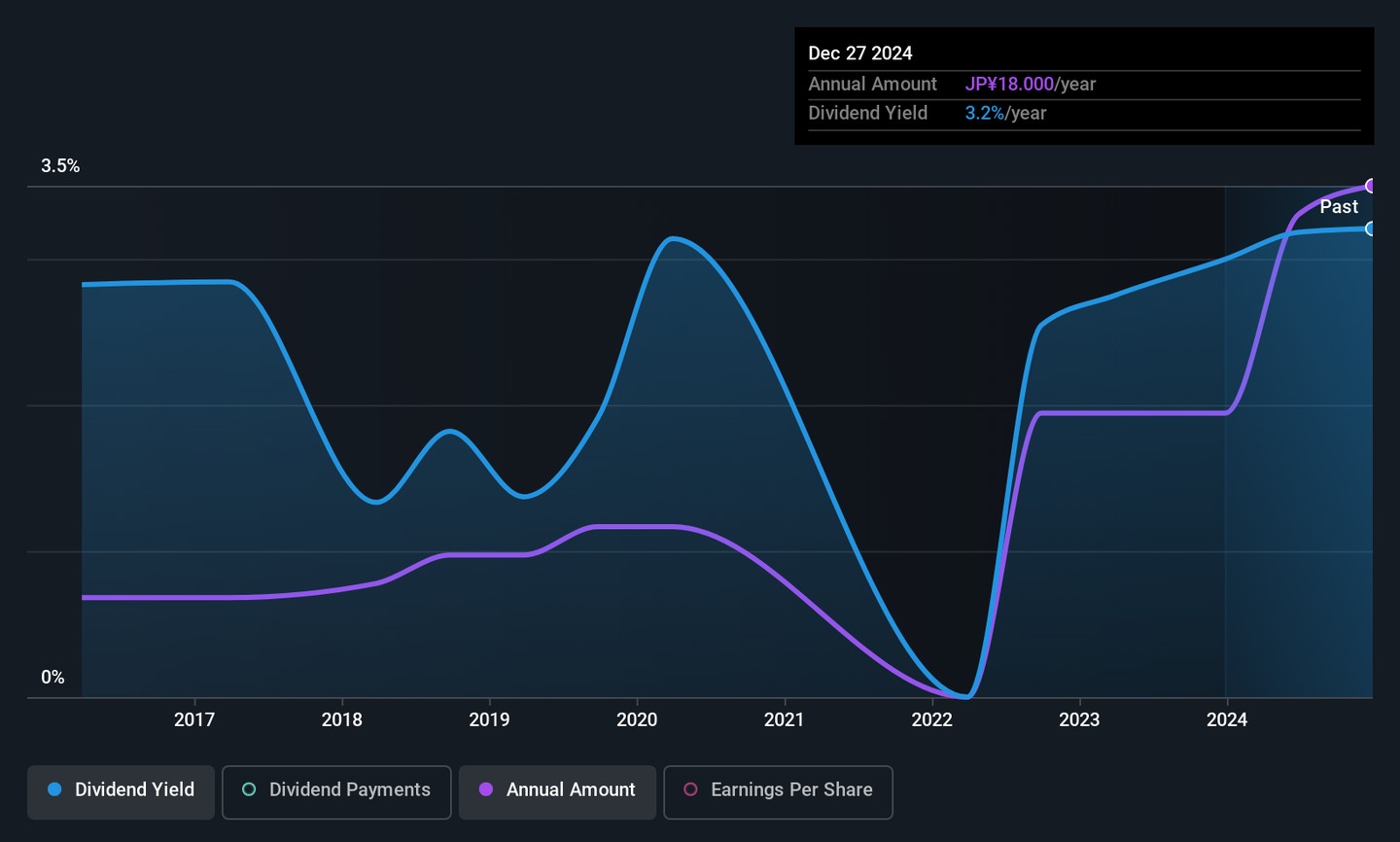Click the JP¥18.000 annual amount value
Screen dimensions: 1400x842
point(1009,85)
